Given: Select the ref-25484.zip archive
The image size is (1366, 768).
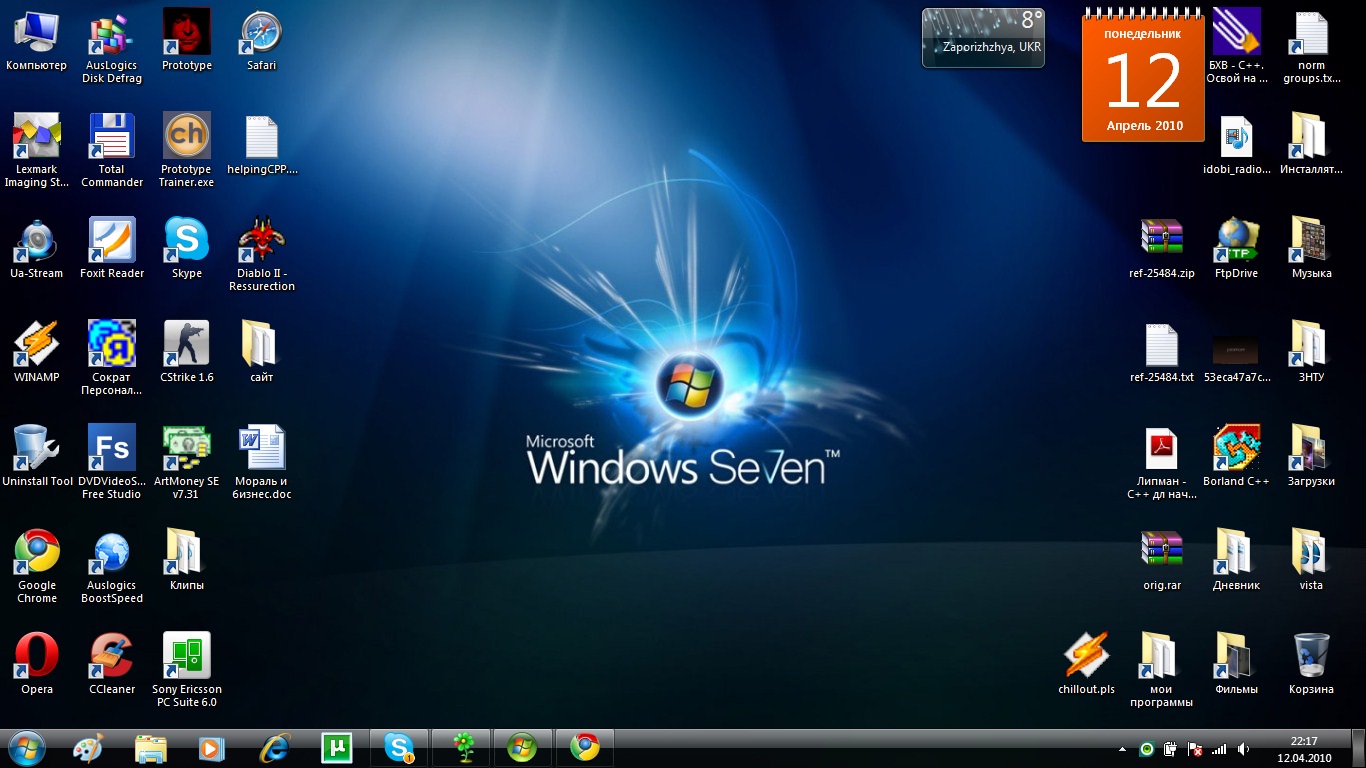Looking at the screenshot, I should tap(1162, 248).
